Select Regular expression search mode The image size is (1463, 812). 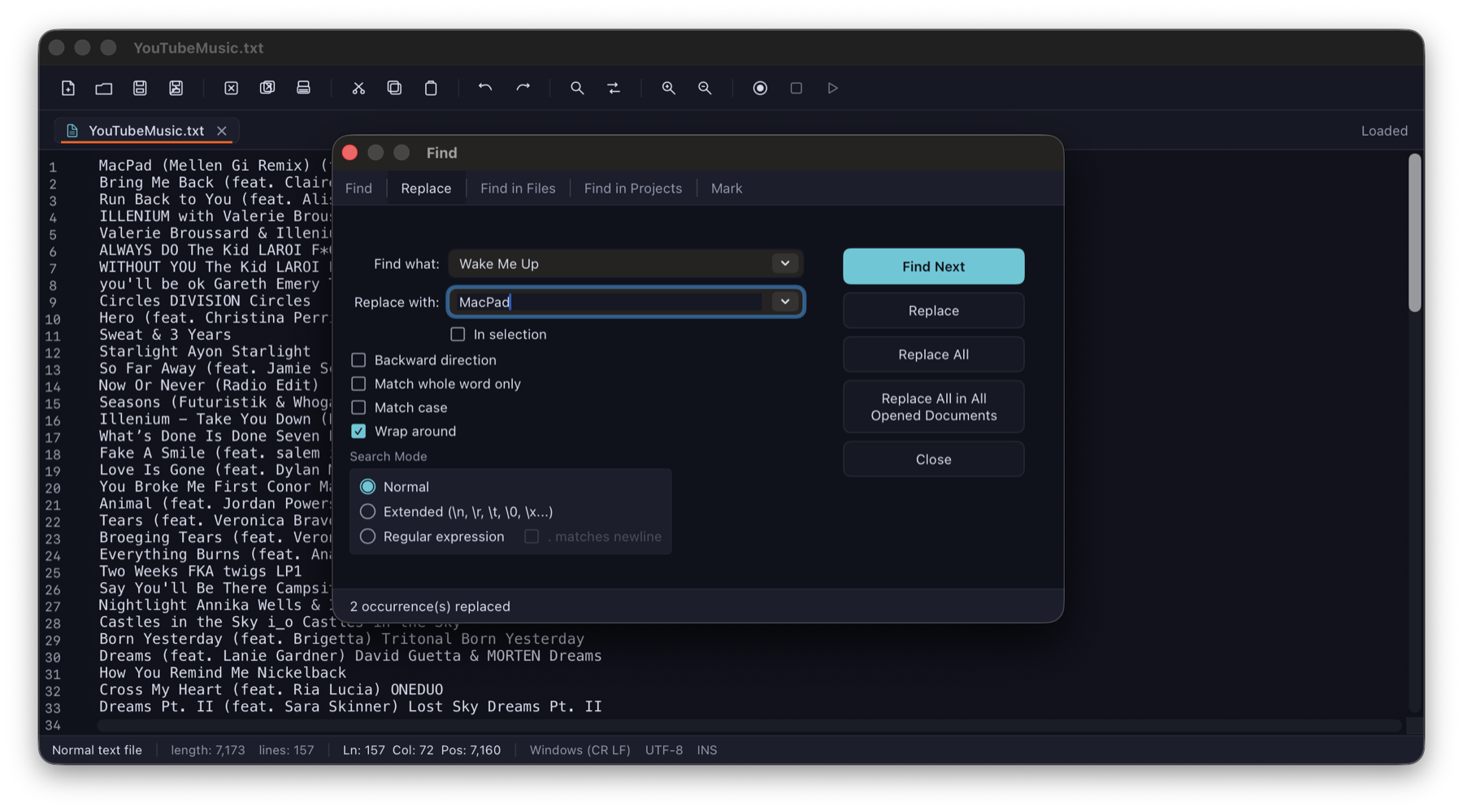(367, 536)
